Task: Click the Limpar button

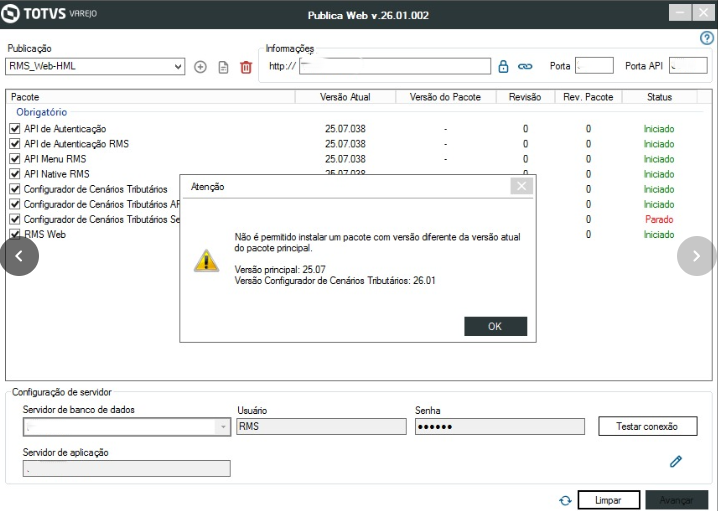Action: (x=609, y=500)
